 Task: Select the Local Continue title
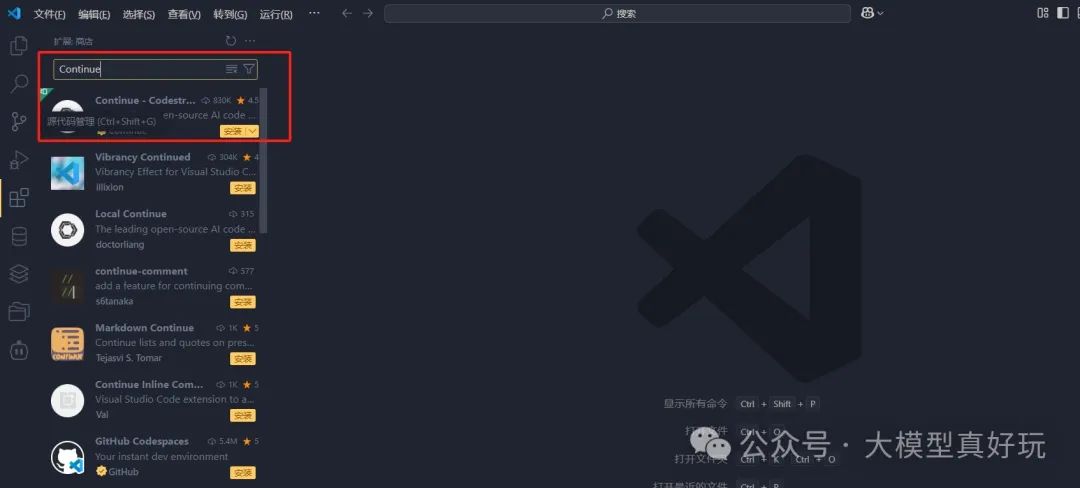pos(131,214)
